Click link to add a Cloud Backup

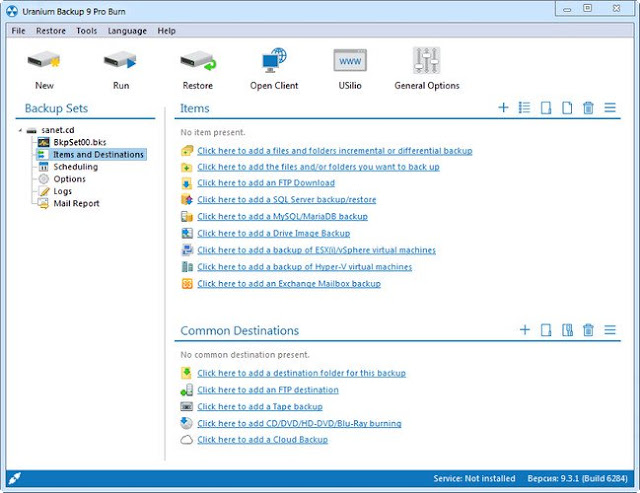(x=262, y=440)
